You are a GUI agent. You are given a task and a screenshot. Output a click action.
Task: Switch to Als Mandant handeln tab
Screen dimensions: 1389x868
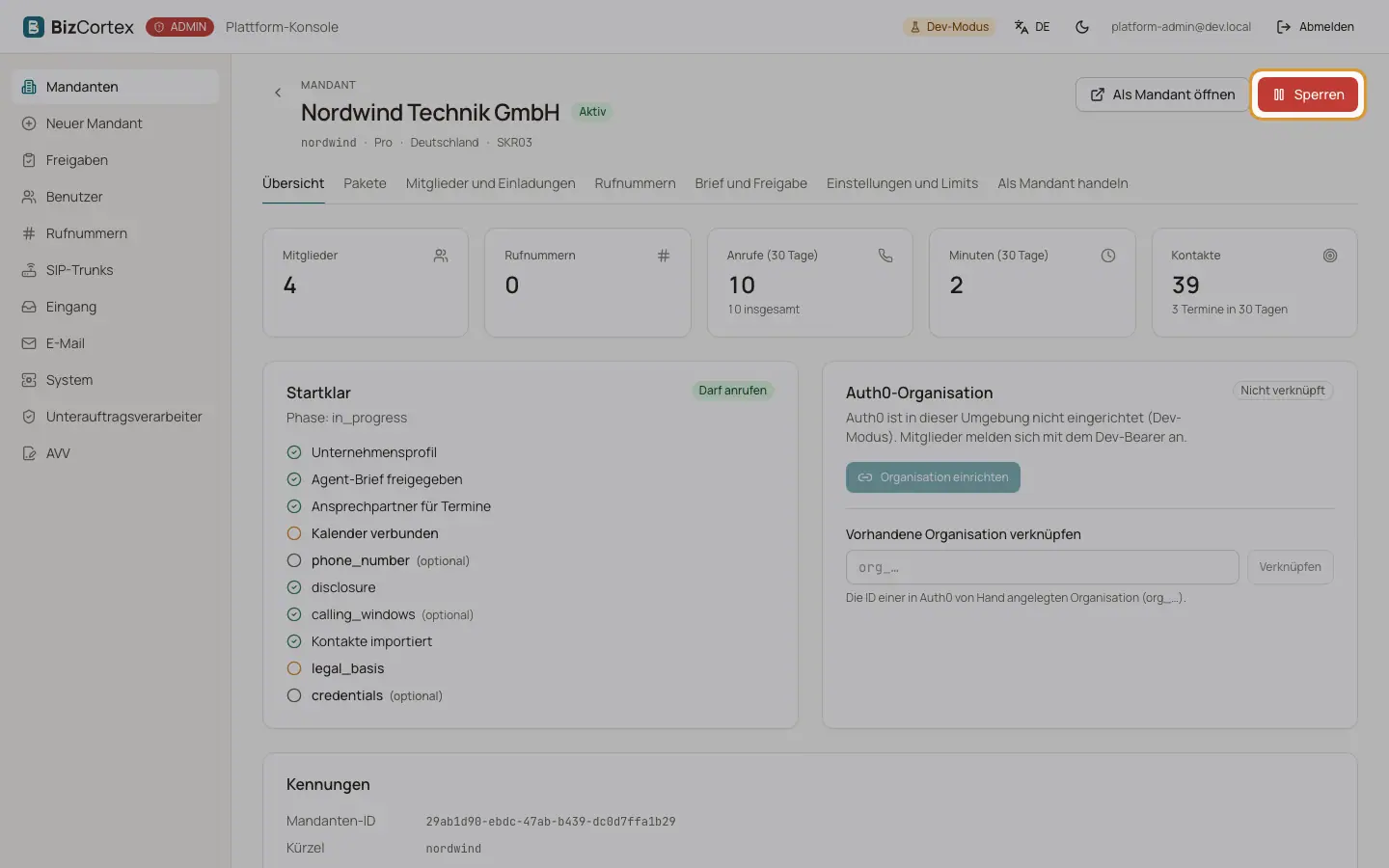pos(1062,183)
